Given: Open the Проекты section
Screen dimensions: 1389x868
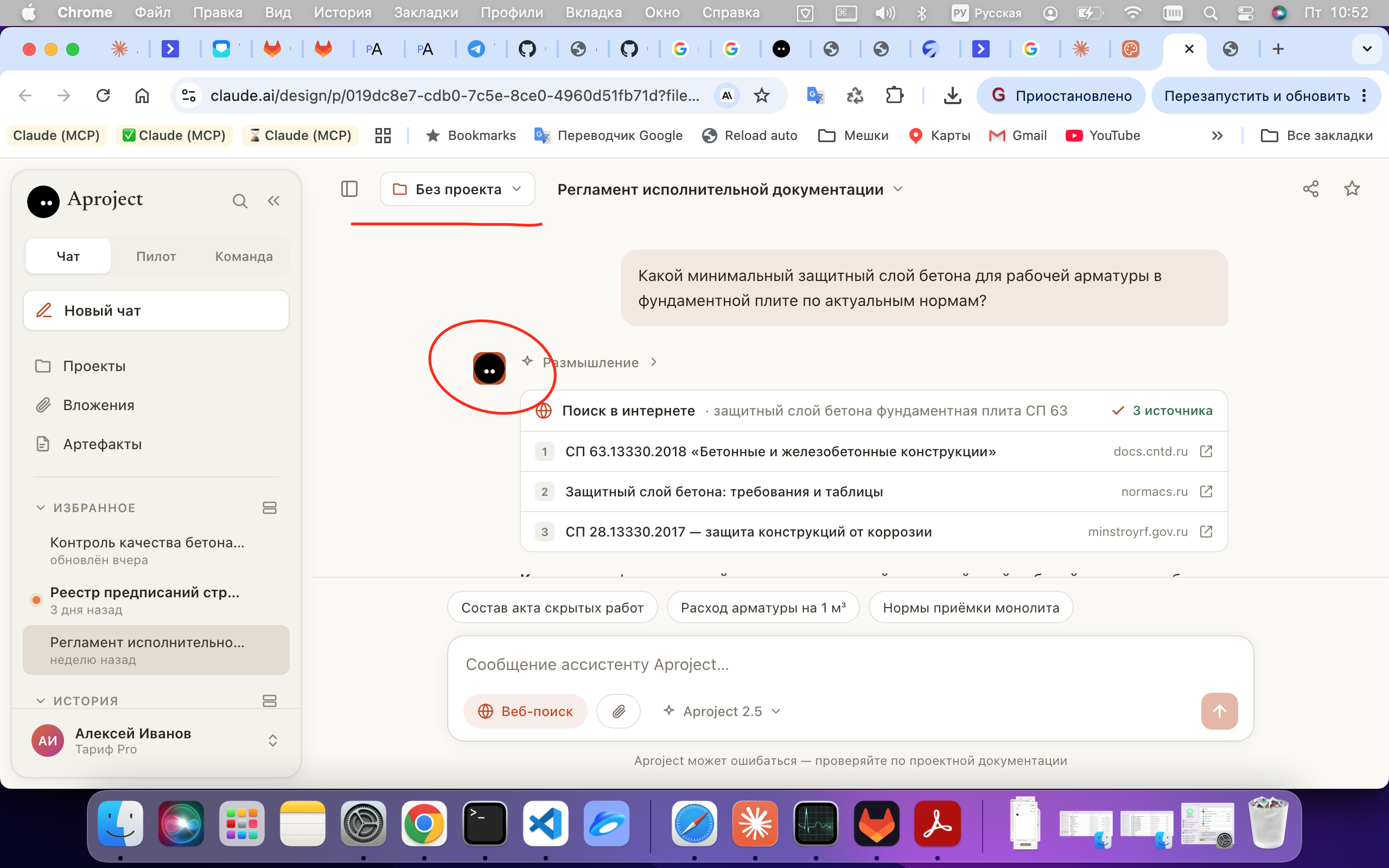Looking at the screenshot, I should coord(156,366).
